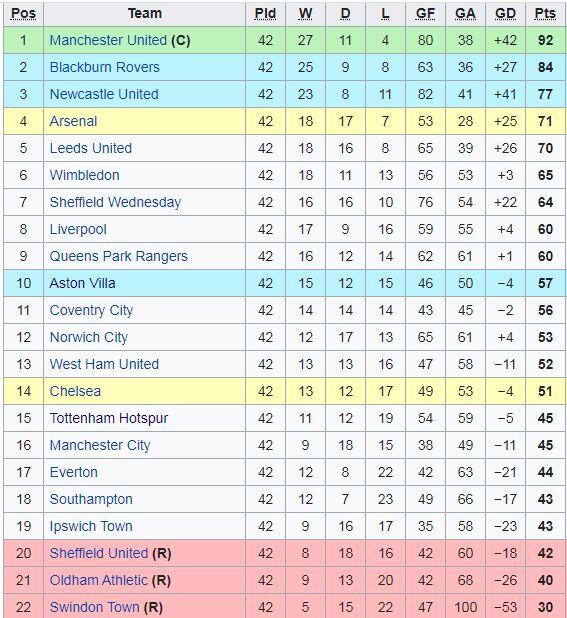This screenshot has height=618, width=567.
Task: Open the Arsenal team page link
Action: (x=73, y=121)
